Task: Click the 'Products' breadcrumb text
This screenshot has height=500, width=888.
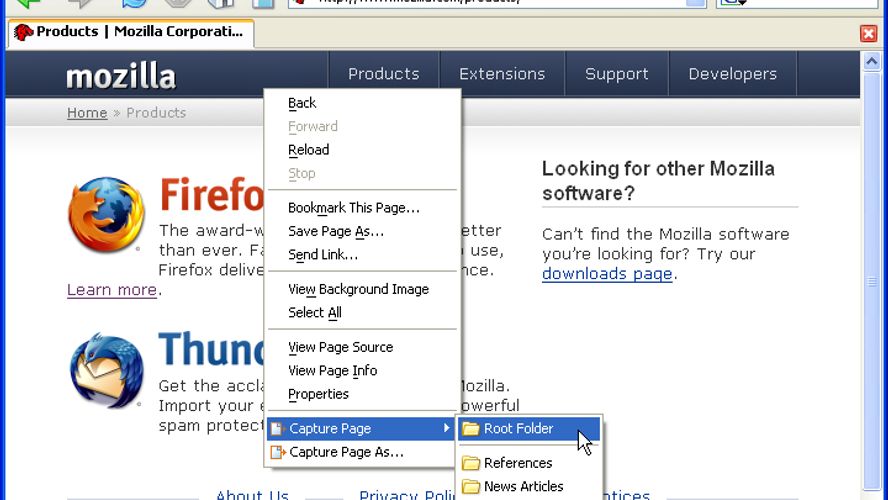Action: (x=156, y=113)
